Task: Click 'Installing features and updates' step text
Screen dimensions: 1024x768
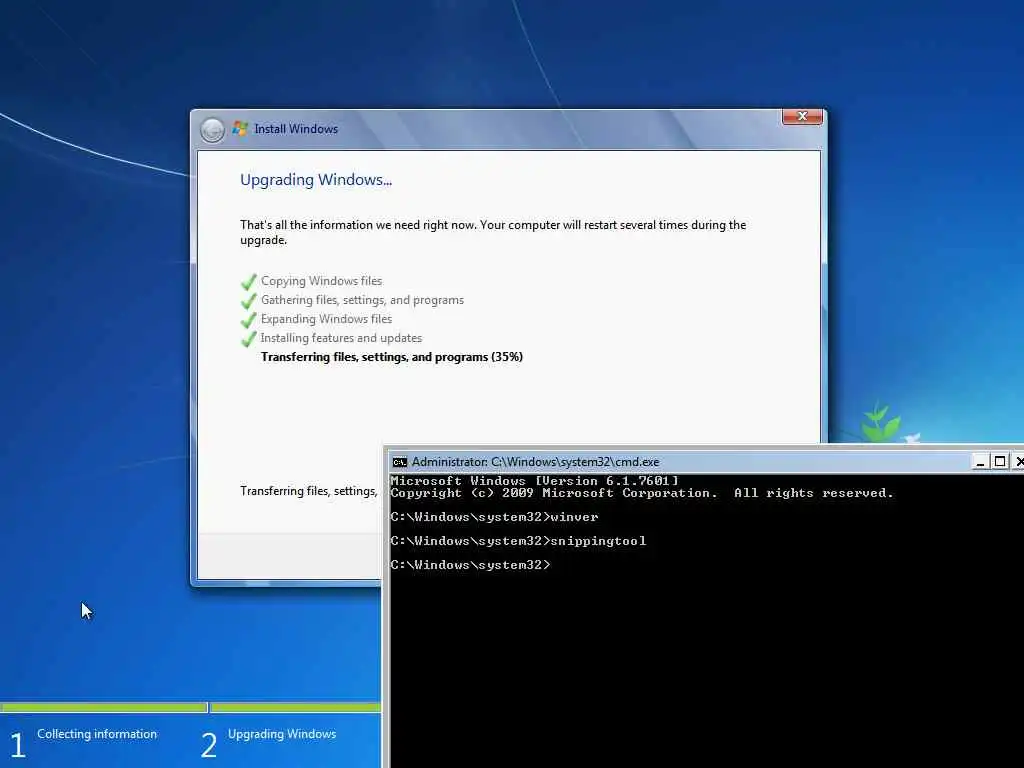Action: click(x=341, y=338)
